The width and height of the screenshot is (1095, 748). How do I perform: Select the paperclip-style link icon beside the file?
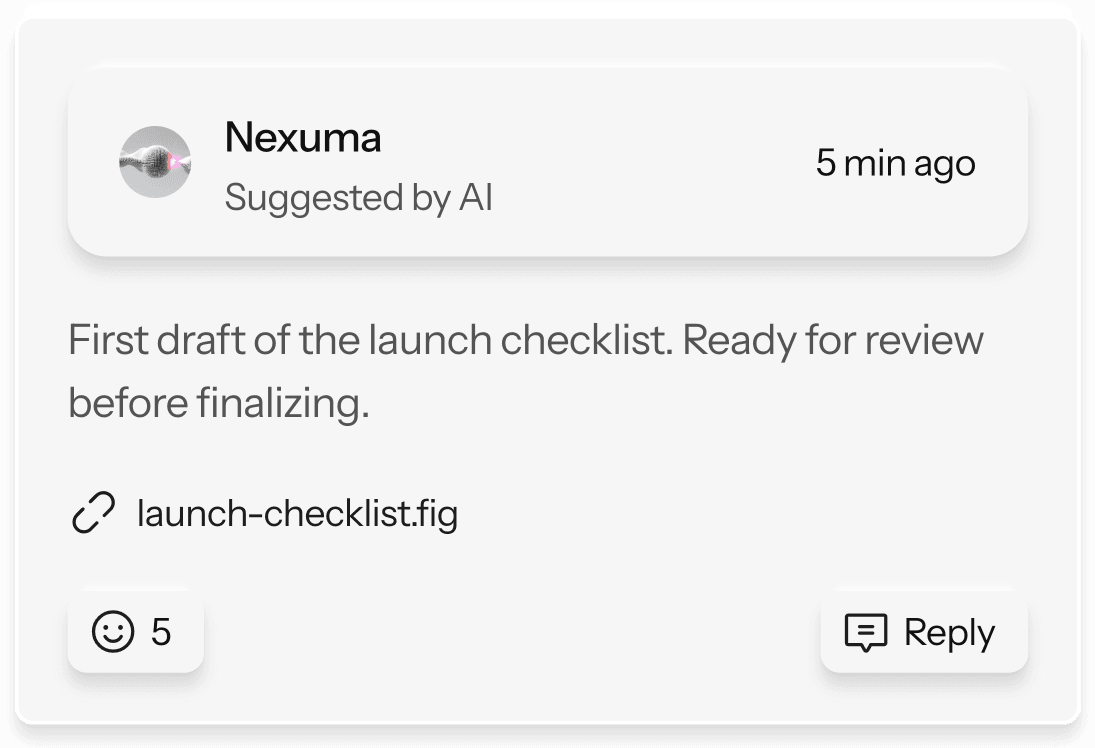tap(93, 513)
